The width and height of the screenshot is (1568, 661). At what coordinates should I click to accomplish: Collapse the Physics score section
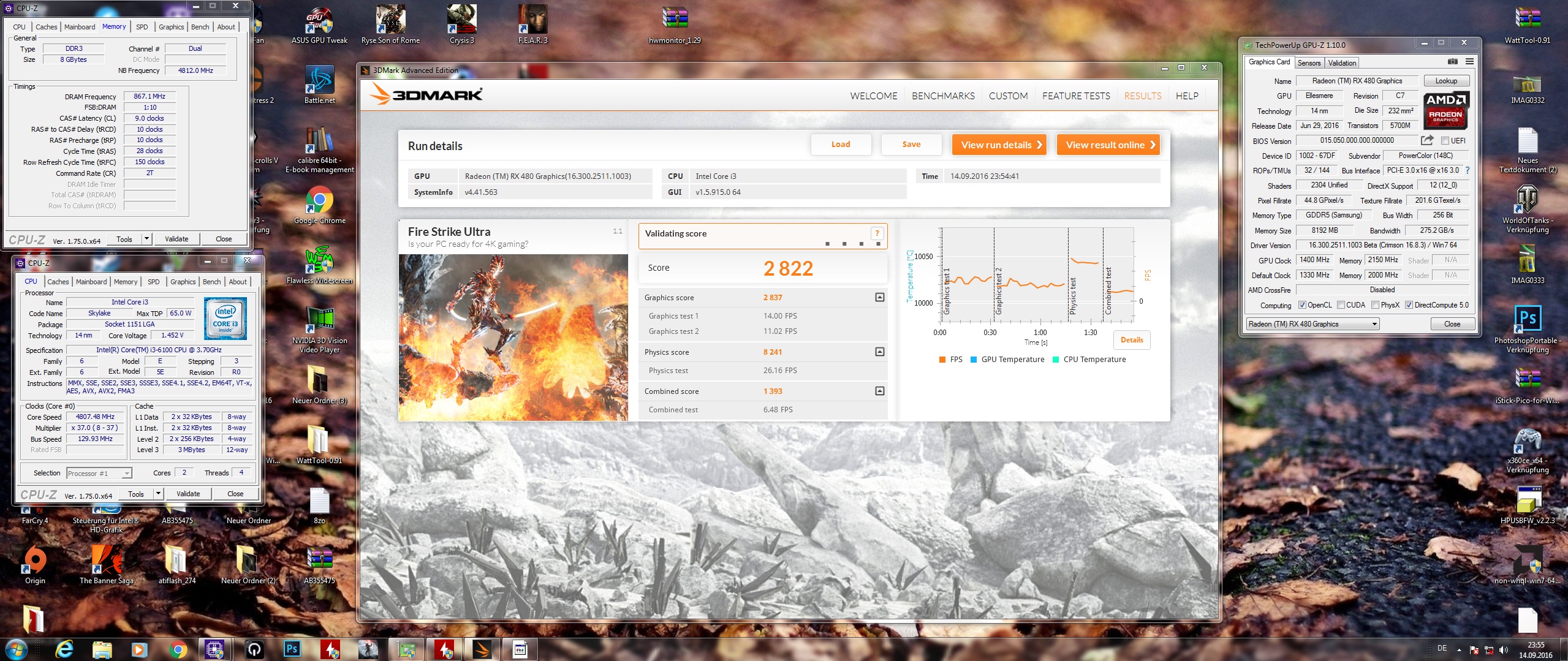[x=879, y=352]
